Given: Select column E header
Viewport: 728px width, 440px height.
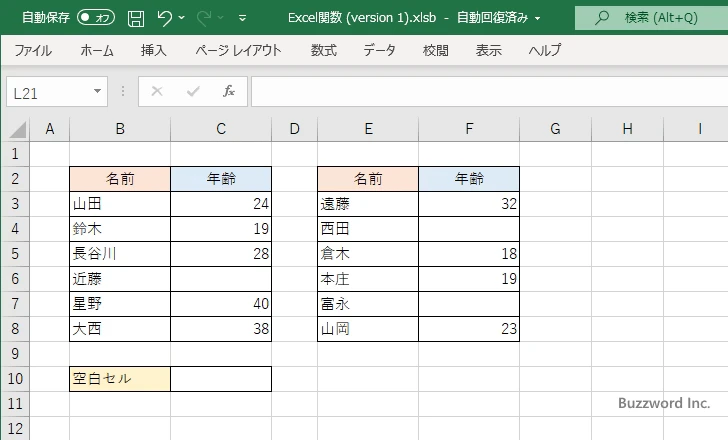Looking at the screenshot, I should point(368,129).
